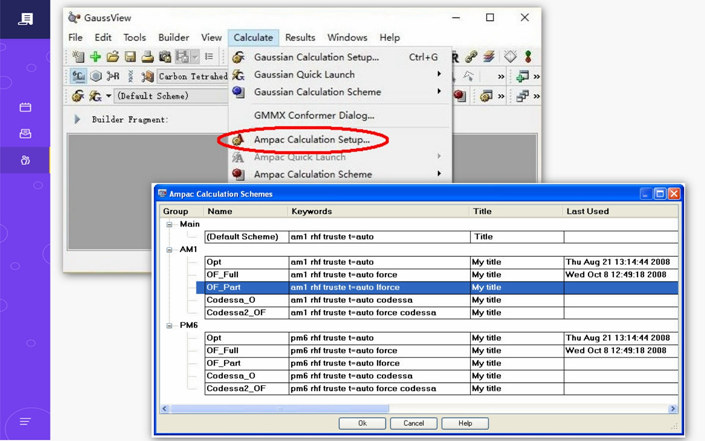
Task: Click the cascading windows icon in toolbar
Action: (522, 96)
